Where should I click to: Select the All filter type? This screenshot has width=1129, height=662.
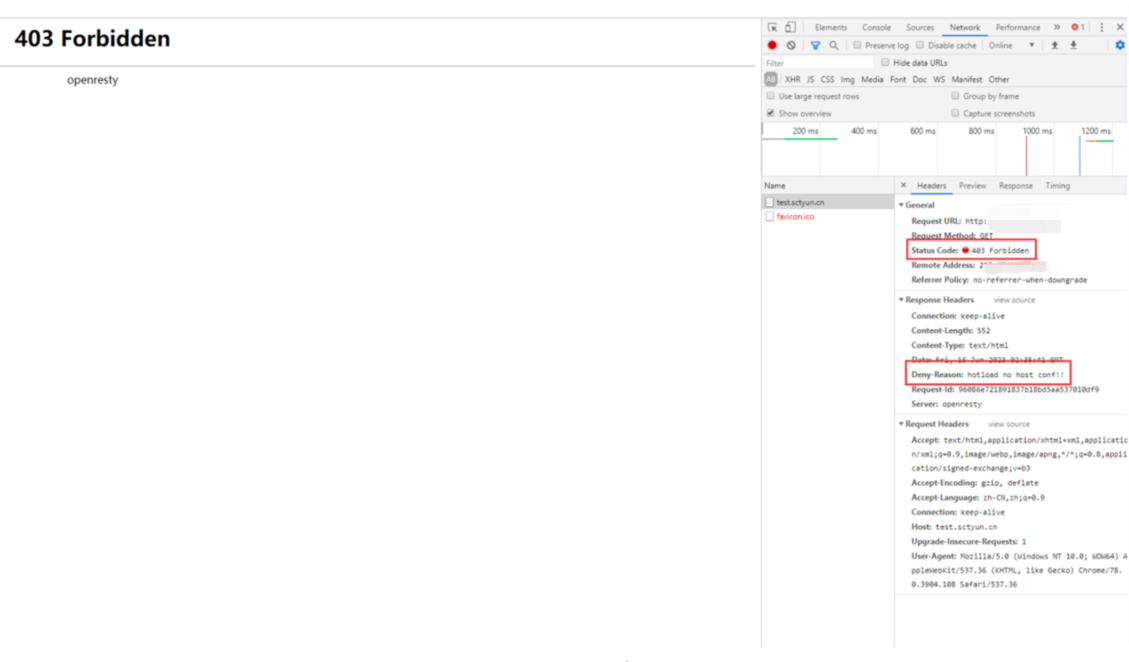(770, 79)
